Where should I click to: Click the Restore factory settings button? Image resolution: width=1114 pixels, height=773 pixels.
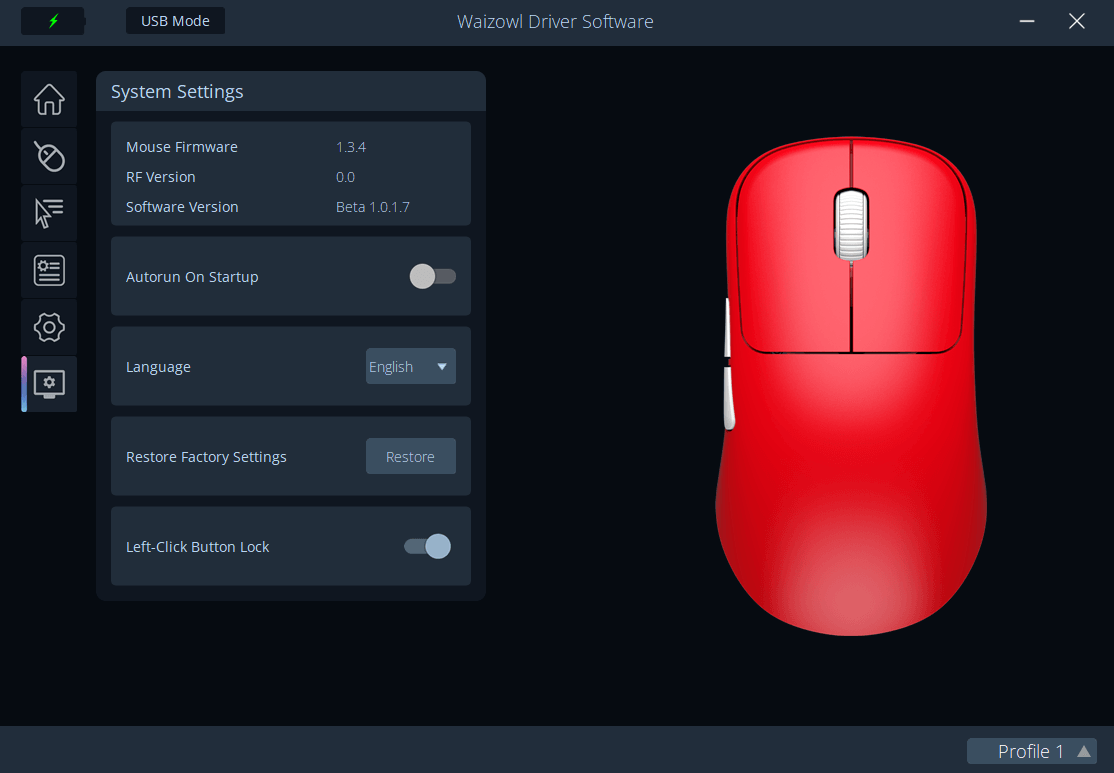[x=411, y=457]
